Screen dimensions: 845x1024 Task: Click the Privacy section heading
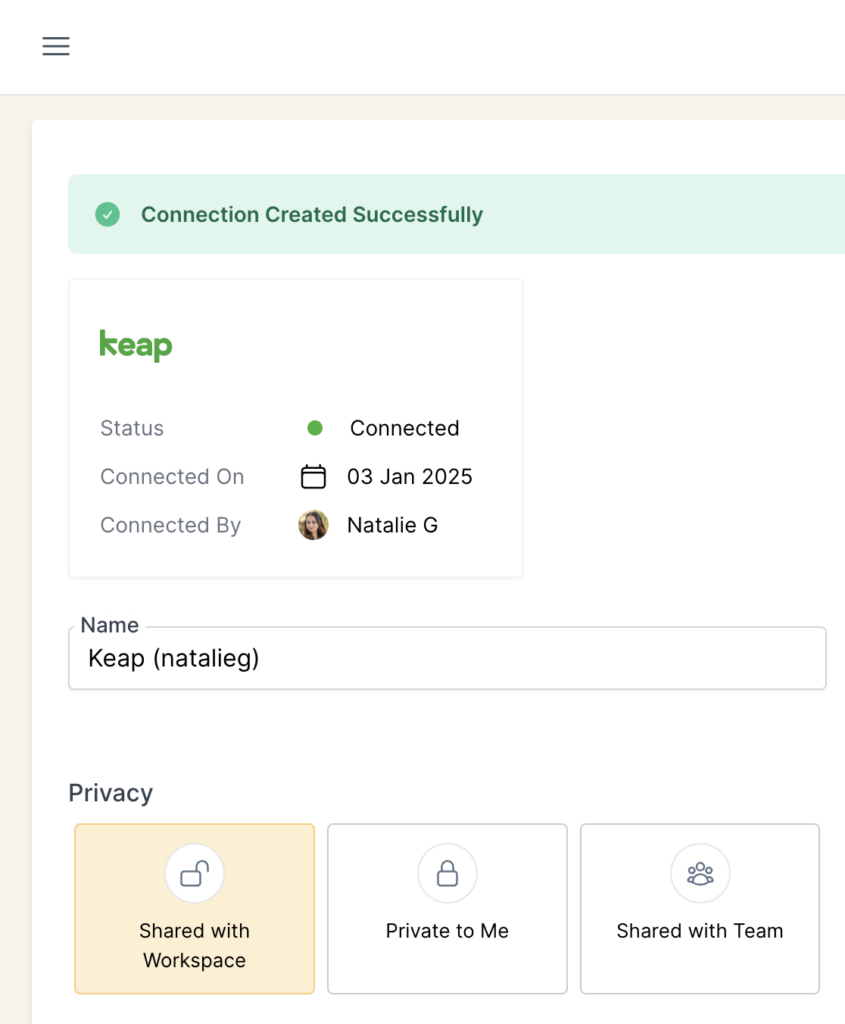110,792
